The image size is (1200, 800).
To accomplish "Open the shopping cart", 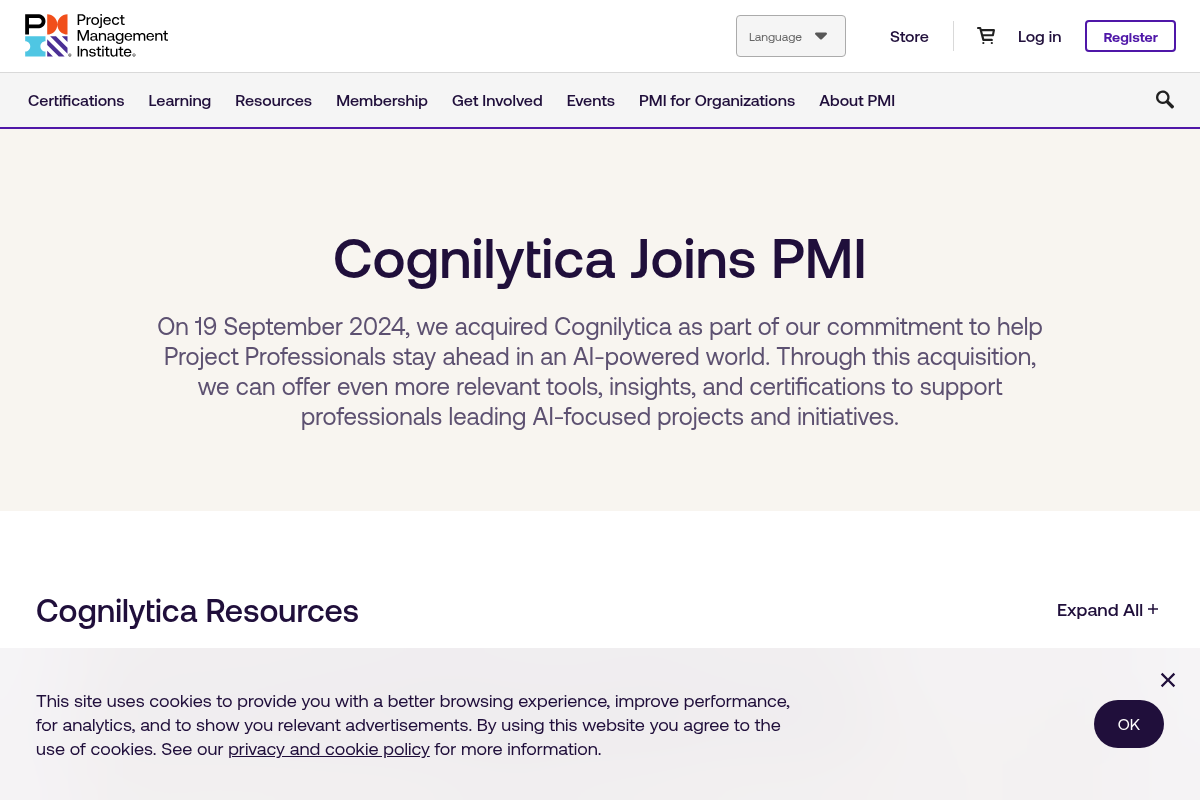I will (x=986, y=36).
